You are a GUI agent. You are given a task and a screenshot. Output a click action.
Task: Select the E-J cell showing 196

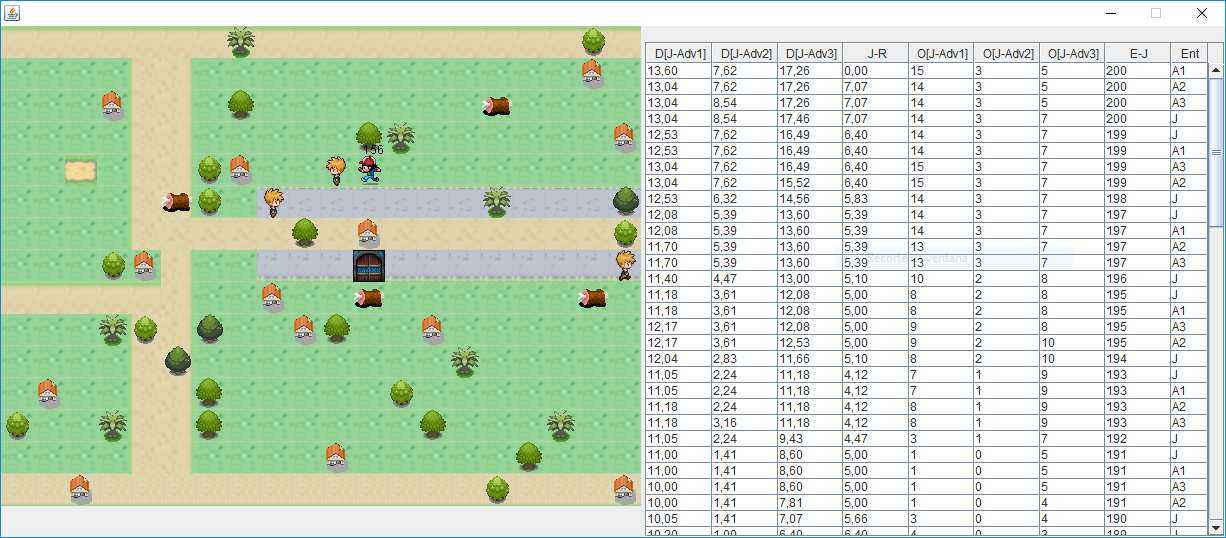(1137, 279)
